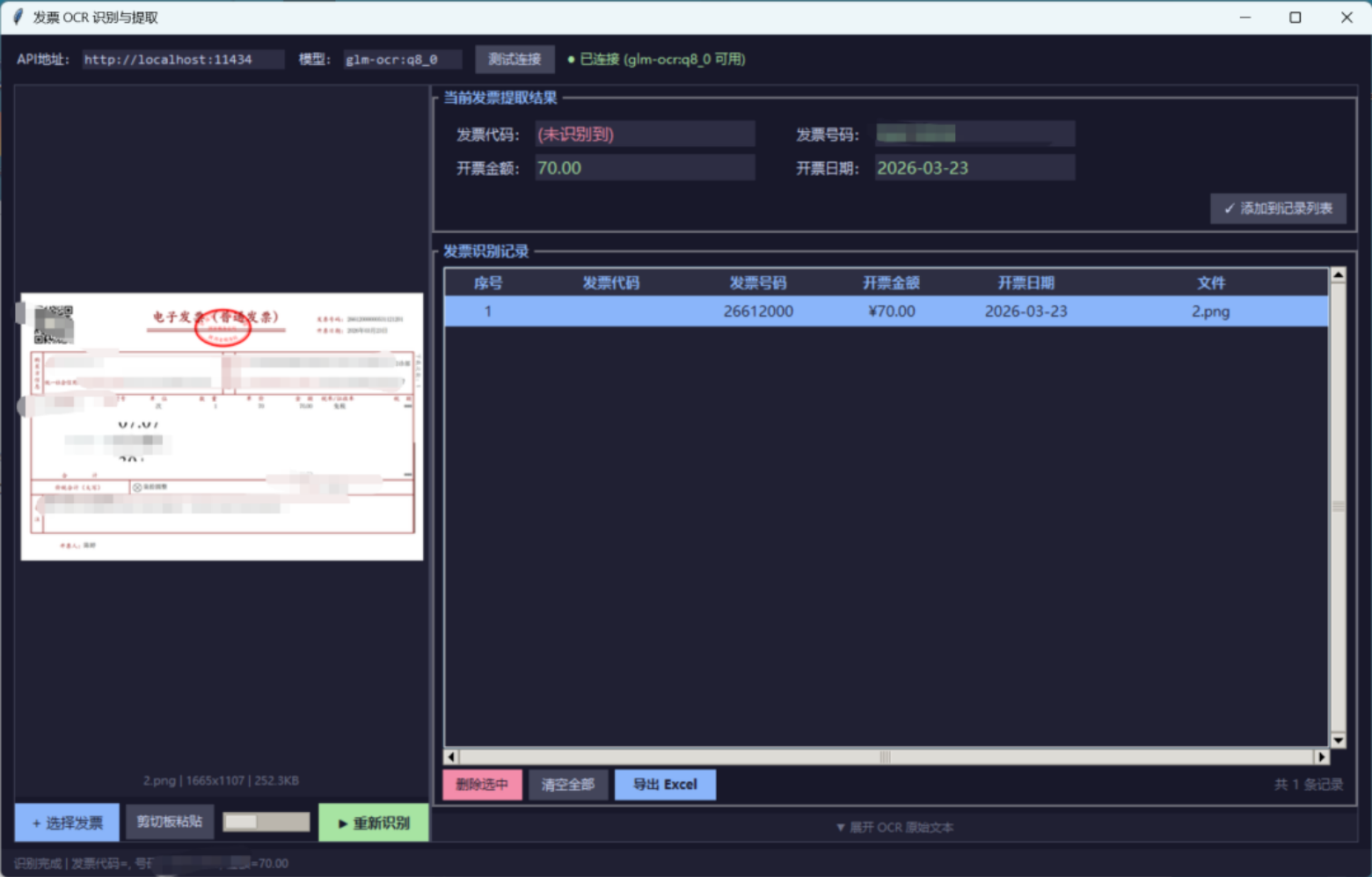Viewport: 1372px width, 877px height.
Task: Maximize the application window
Action: [x=1295, y=18]
